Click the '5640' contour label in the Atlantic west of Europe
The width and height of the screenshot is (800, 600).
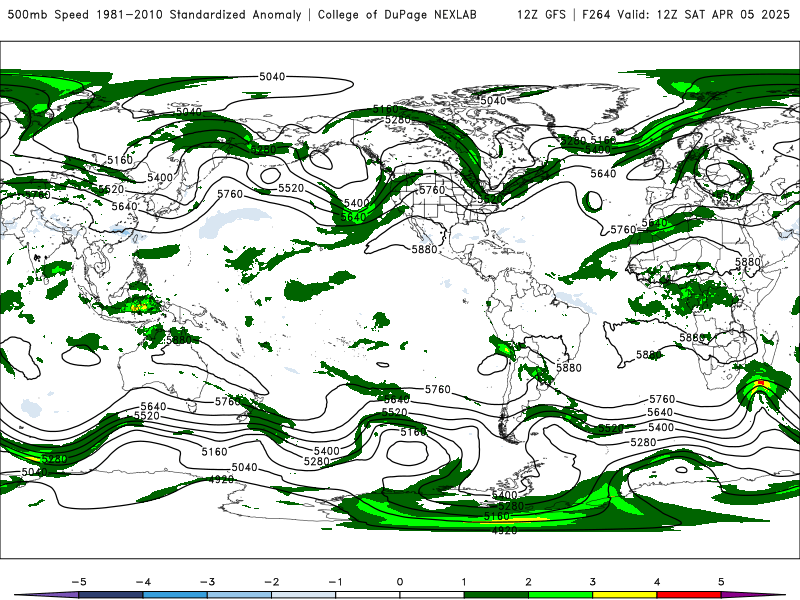click(603, 174)
